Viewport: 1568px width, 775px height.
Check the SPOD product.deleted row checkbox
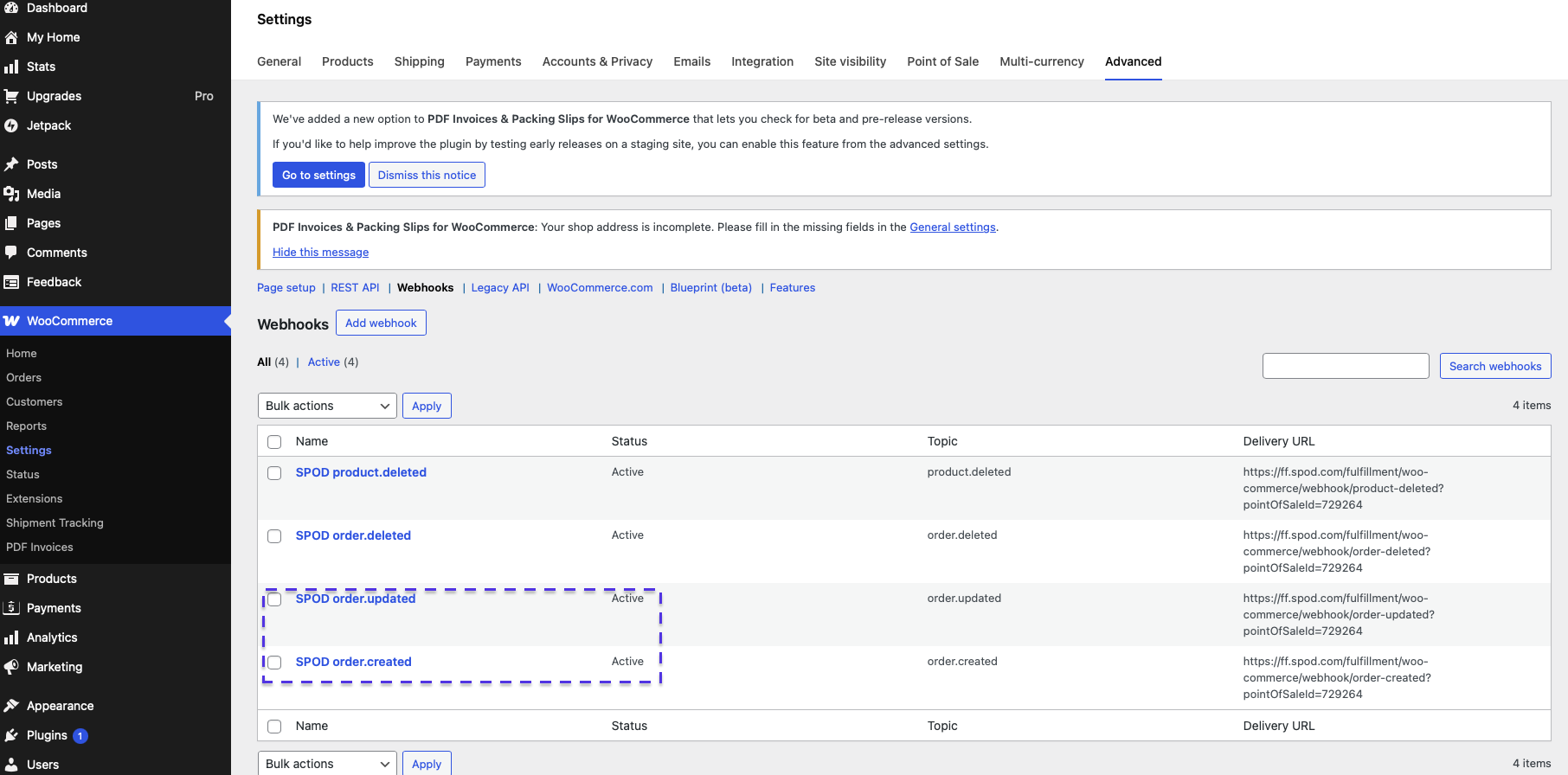274,473
